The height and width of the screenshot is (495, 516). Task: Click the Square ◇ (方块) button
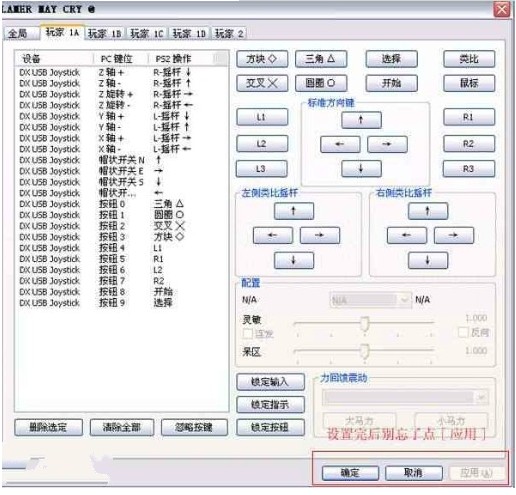pyautogui.click(x=262, y=59)
